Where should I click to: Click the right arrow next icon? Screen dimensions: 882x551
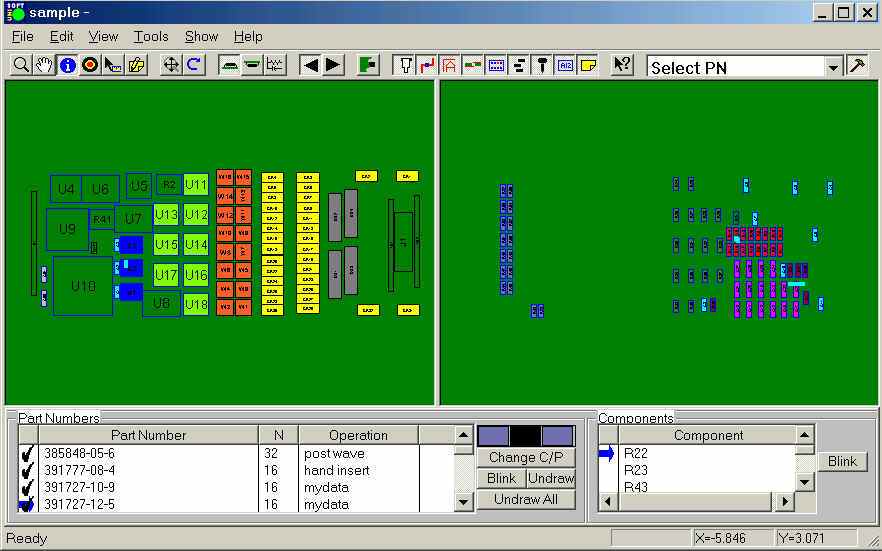(x=333, y=65)
